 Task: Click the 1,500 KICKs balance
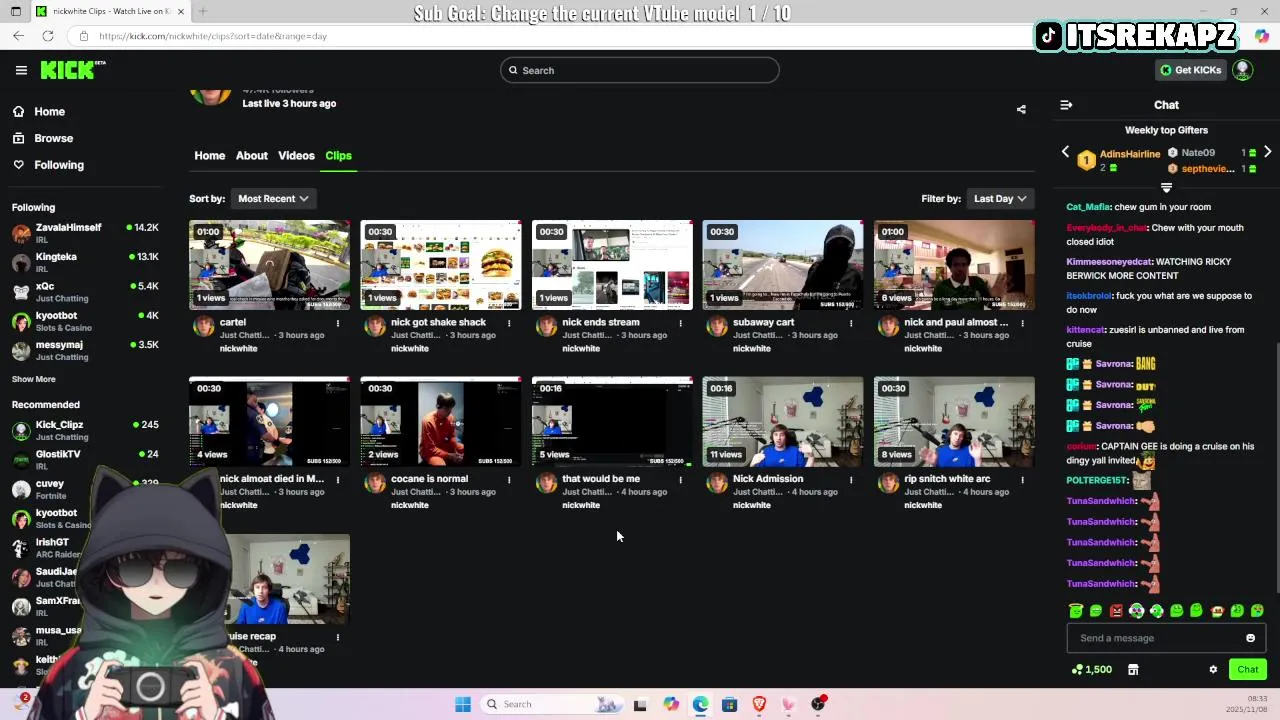(1092, 670)
